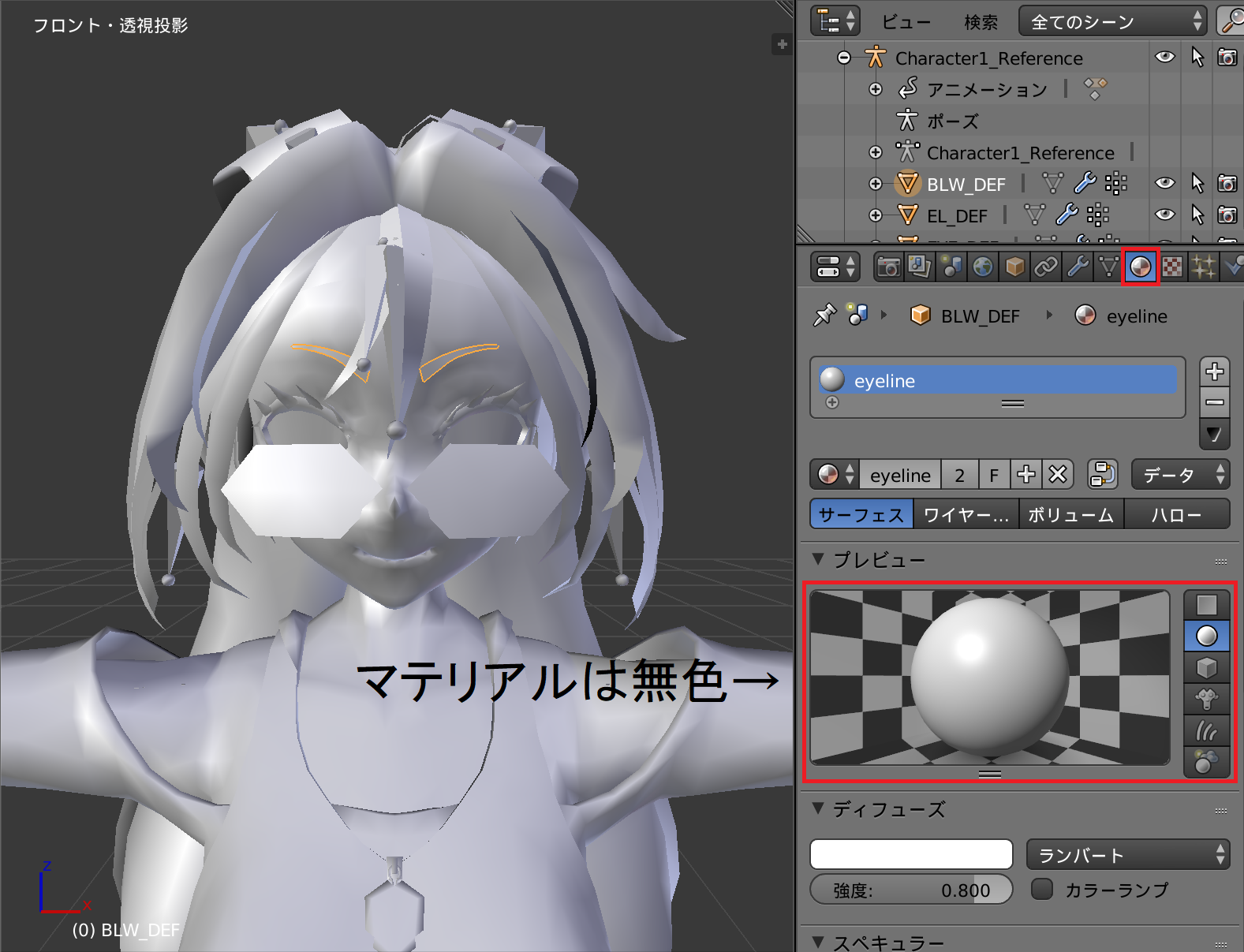The width and height of the screenshot is (1244, 952).
Task: Collapse the ディフューズ panel
Action: point(818,808)
